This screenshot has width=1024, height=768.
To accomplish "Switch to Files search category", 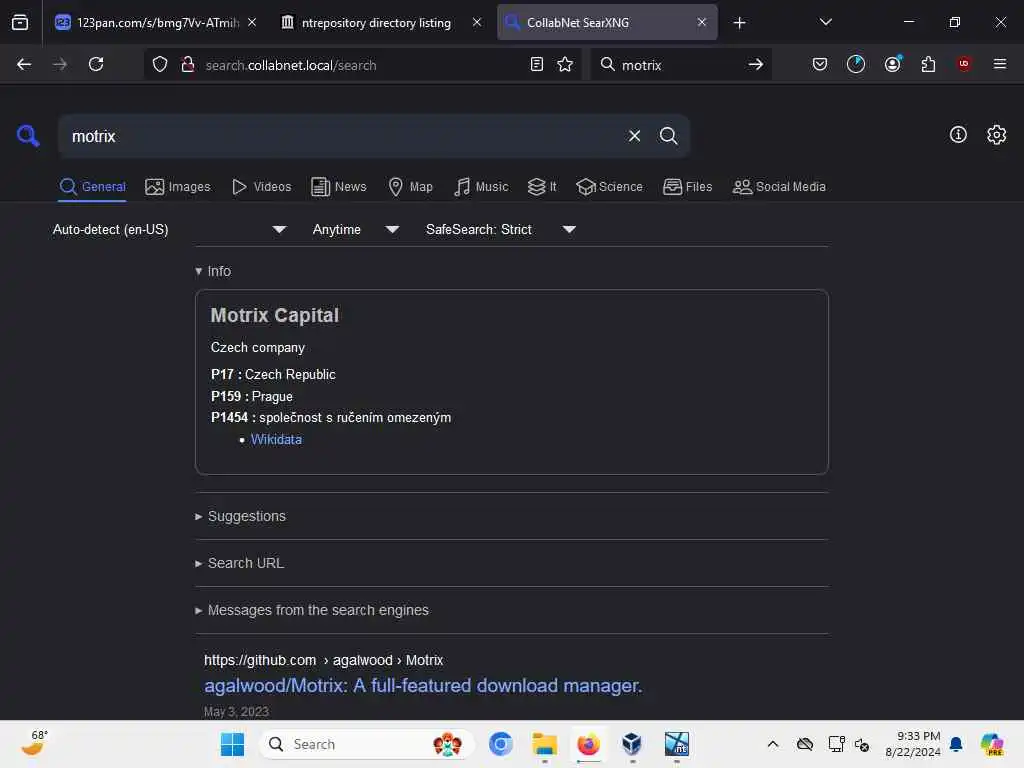I will (x=687, y=187).
